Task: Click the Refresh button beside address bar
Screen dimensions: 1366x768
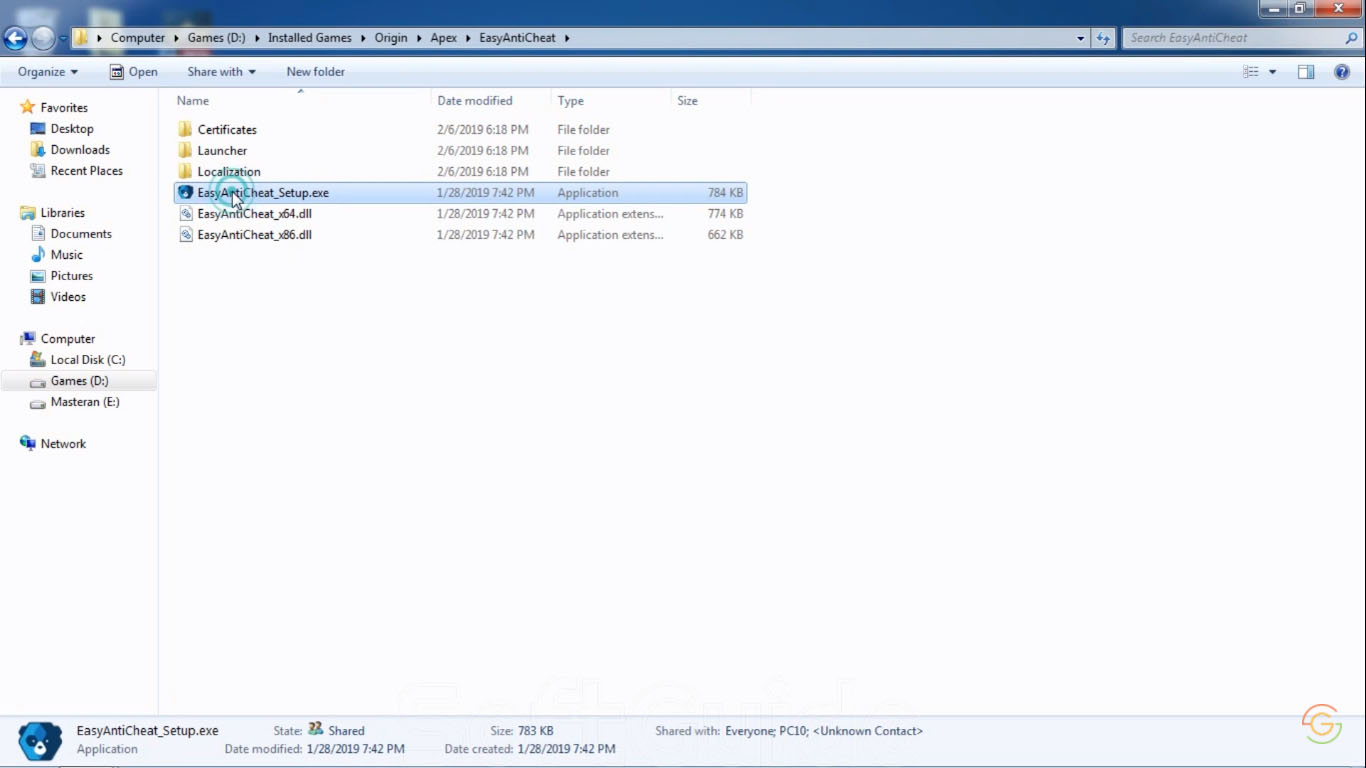Action: [x=1103, y=38]
